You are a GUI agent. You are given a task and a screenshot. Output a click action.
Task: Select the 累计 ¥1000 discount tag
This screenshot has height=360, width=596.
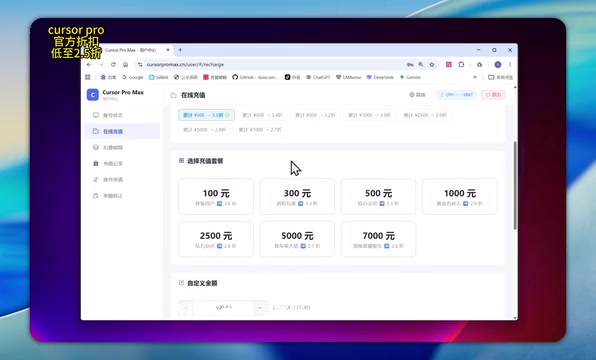[x=369, y=115]
